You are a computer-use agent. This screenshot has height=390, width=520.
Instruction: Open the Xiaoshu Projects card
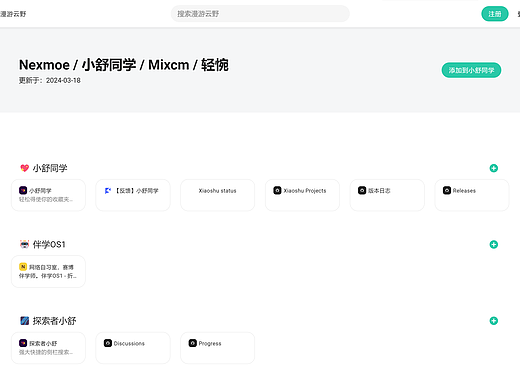[x=302, y=195]
